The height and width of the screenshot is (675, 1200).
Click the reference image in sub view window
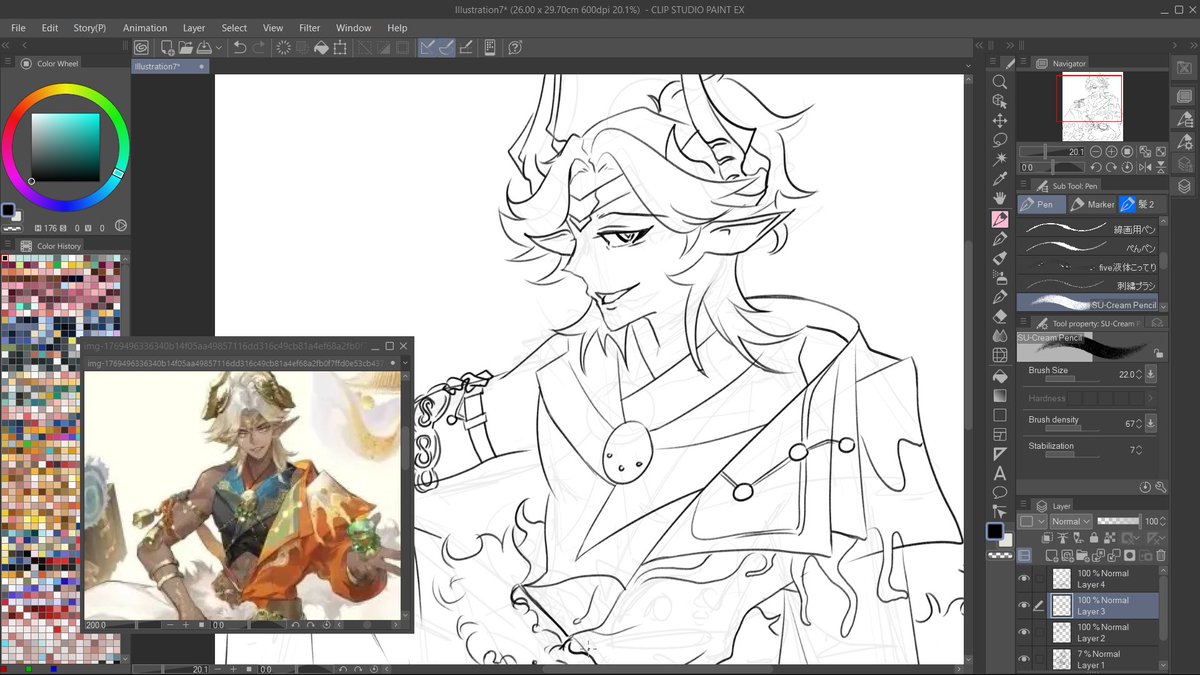[242, 495]
